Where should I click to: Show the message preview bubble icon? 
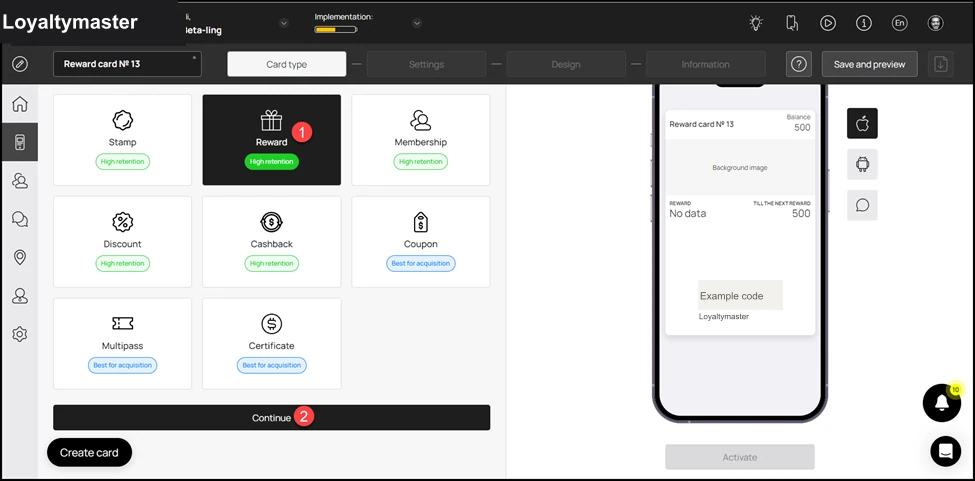pos(862,205)
